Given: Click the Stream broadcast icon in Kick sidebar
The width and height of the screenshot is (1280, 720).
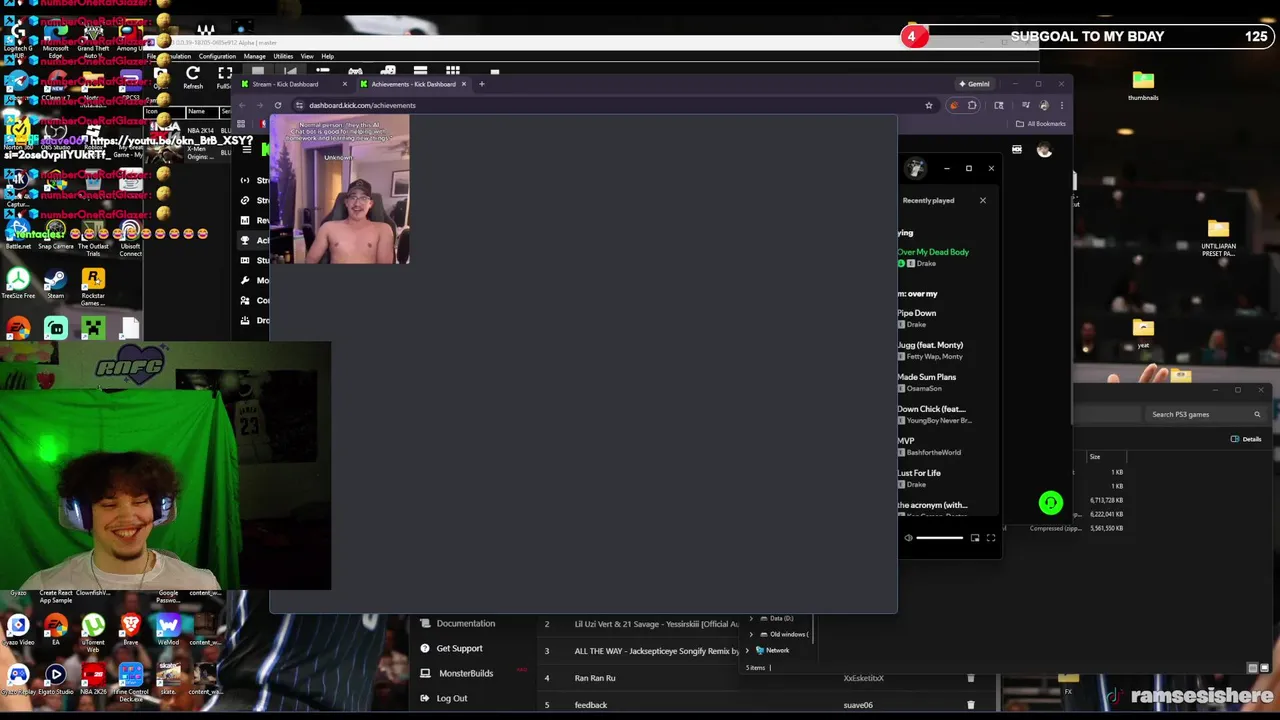Looking at the screenshot, I should click(245, 180).
